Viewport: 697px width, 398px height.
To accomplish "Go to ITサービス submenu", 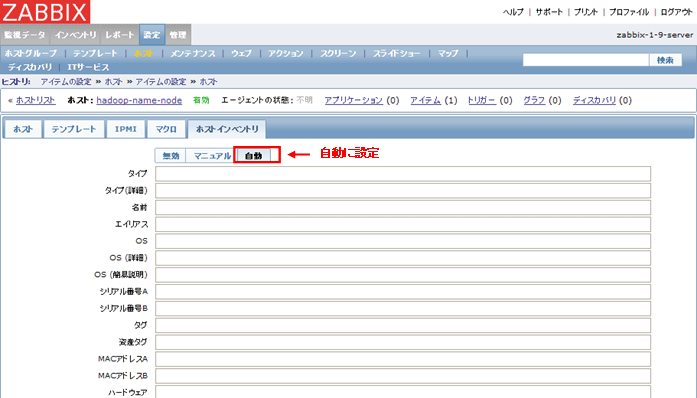I will pyautogui.click(x=88, y=67).
